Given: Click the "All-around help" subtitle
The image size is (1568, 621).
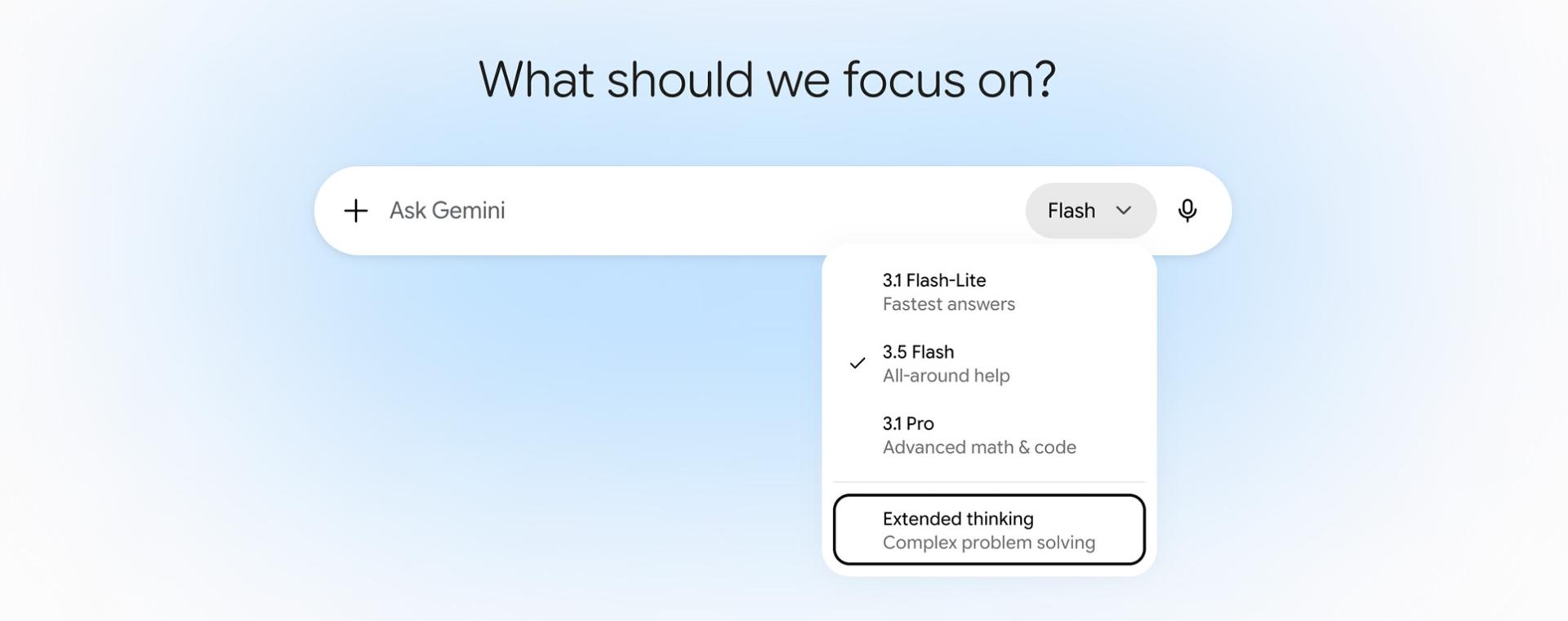Looking at the screenshot, I should click(x=946, y=376).
